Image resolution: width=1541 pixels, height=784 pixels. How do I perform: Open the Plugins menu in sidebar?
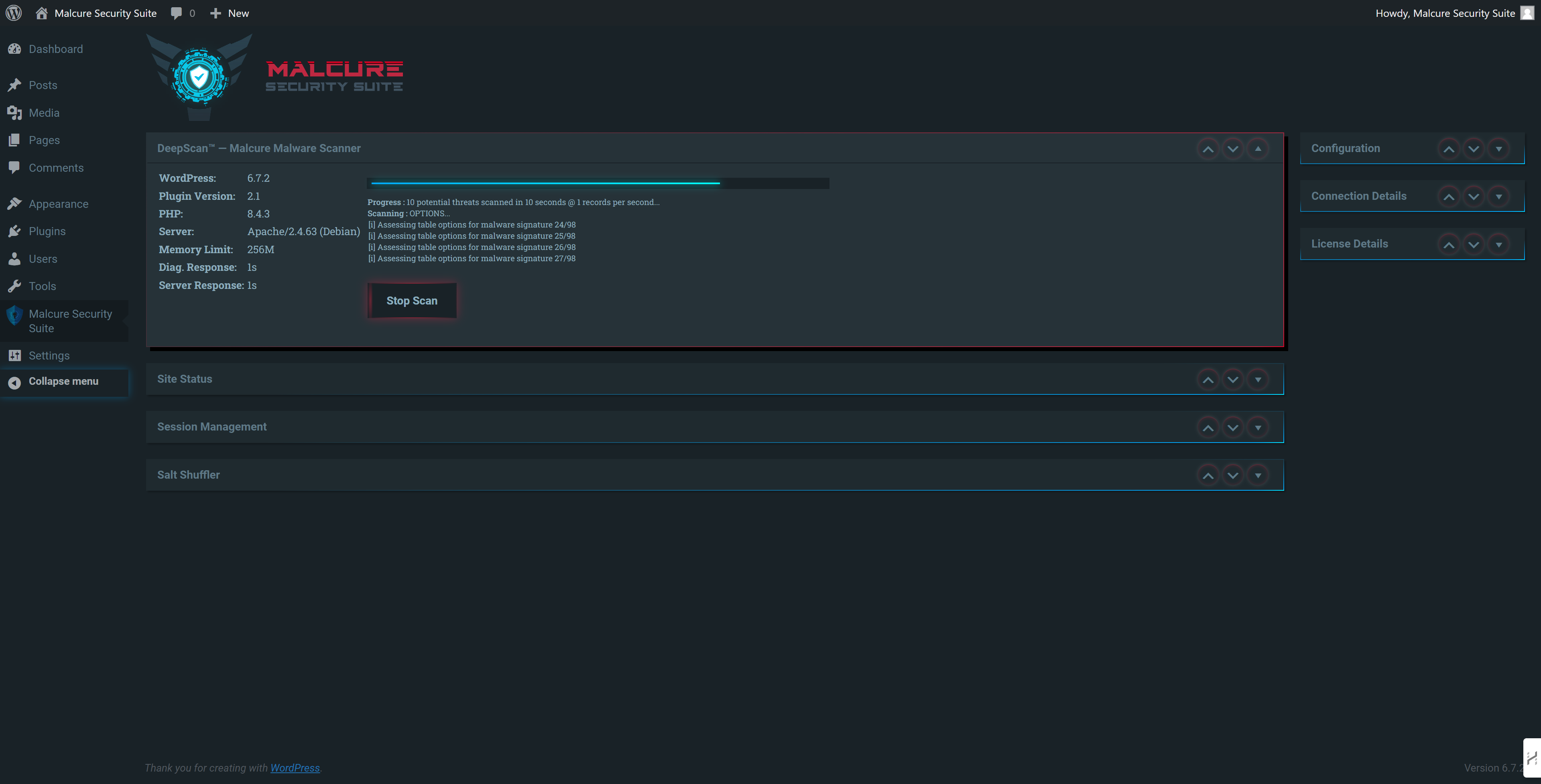click(47, 232)
